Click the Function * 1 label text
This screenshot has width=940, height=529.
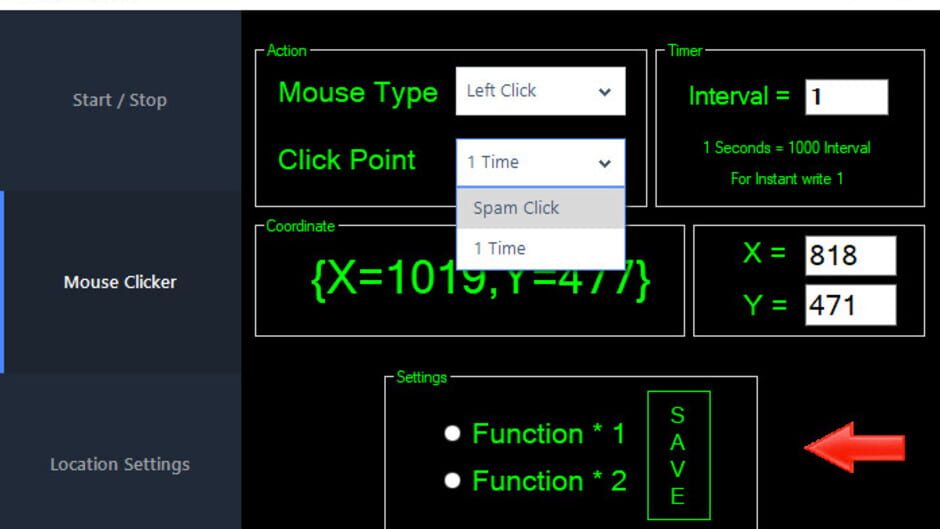pyautogui.click(x=549, y=434)
